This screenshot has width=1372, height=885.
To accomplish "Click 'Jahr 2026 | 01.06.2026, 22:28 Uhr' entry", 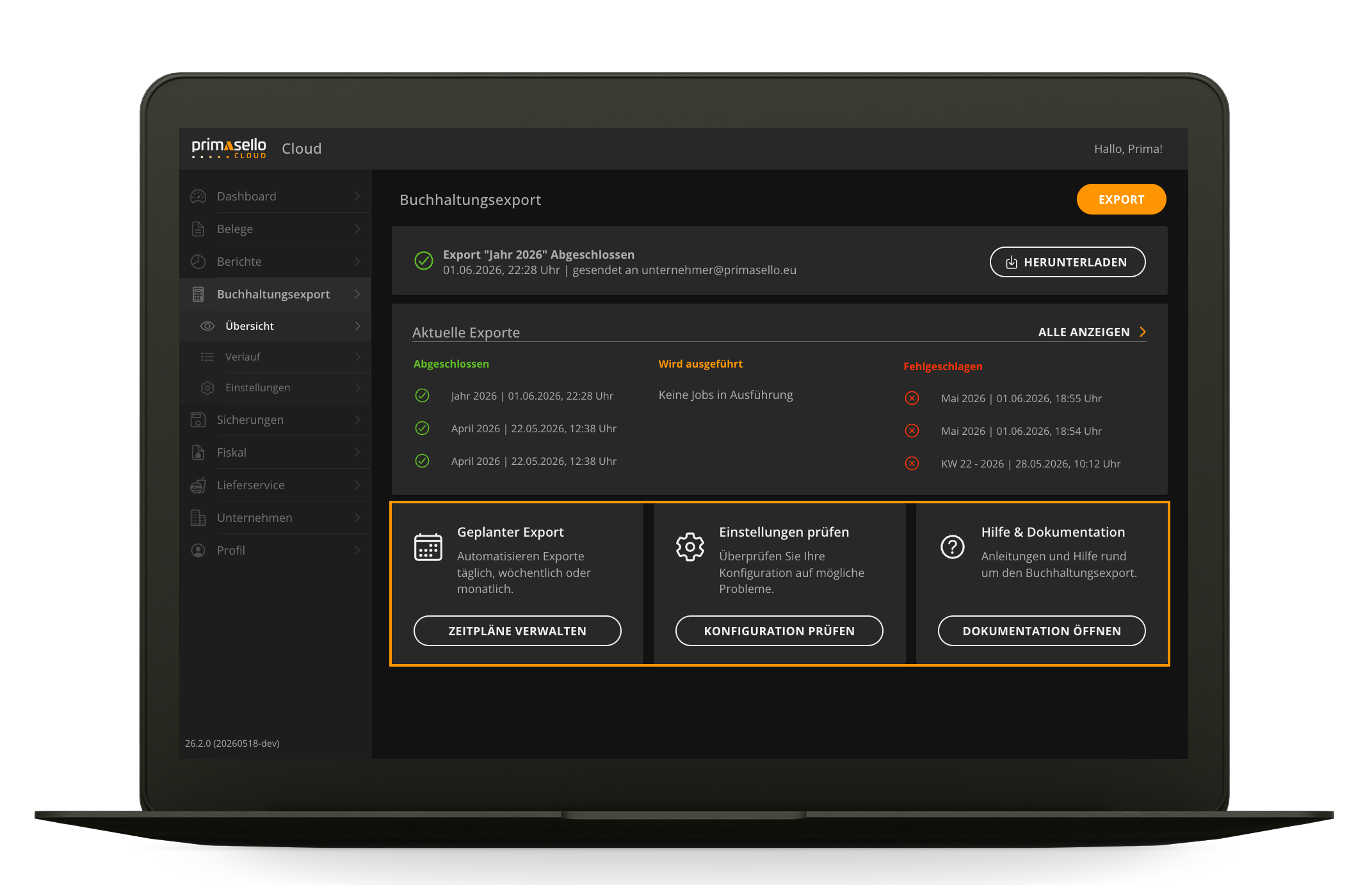I will [532, 396].
